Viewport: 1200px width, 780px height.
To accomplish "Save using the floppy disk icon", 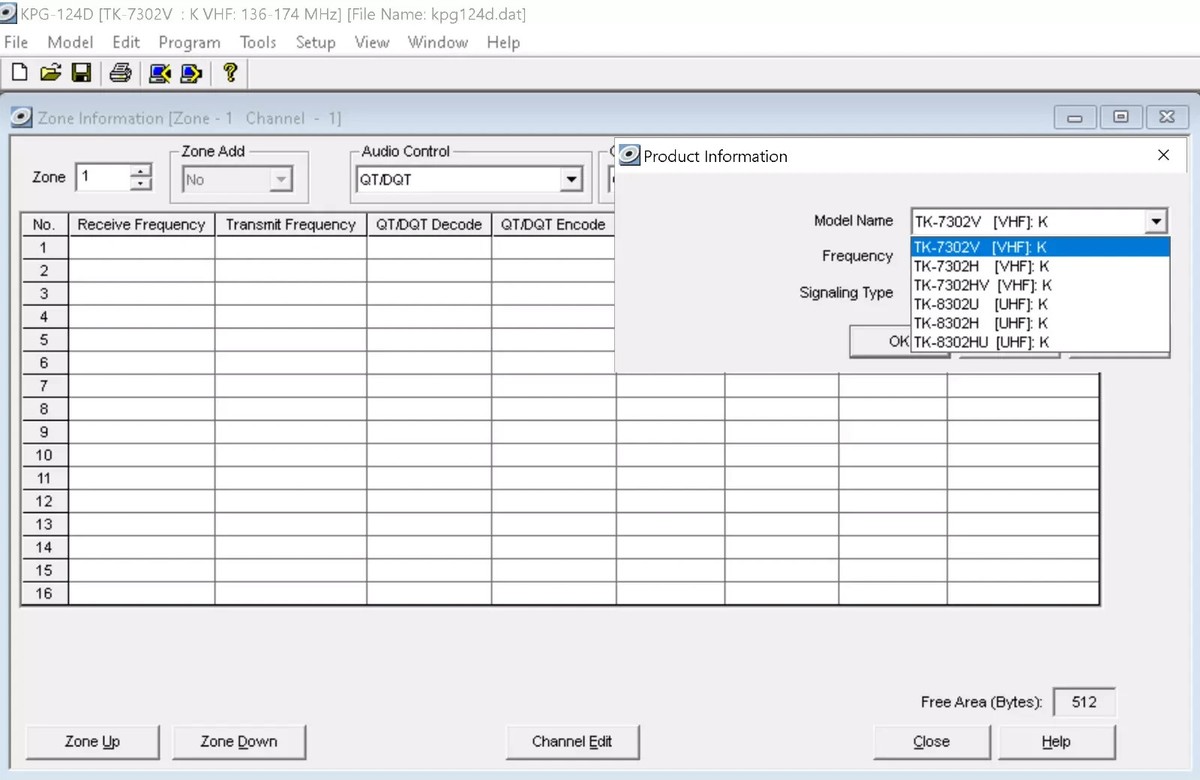I will click(x=81, y=73).
